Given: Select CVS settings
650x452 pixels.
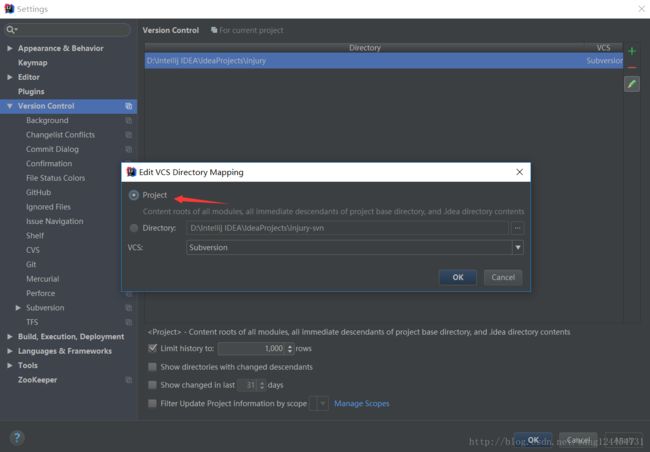Looking at the screenshot, I should coord(33,250).
